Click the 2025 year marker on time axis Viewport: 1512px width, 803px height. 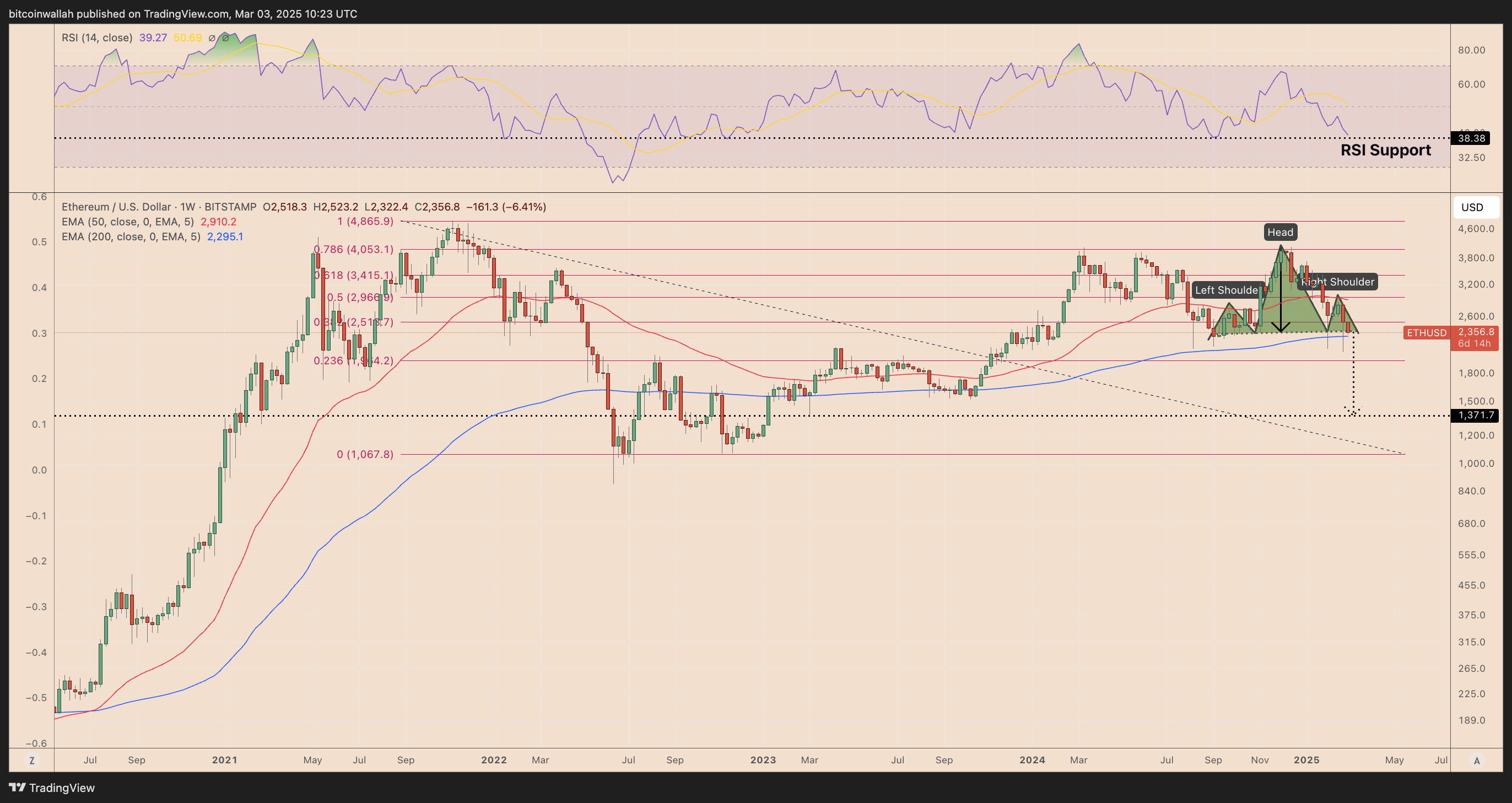click(1306, 760)
